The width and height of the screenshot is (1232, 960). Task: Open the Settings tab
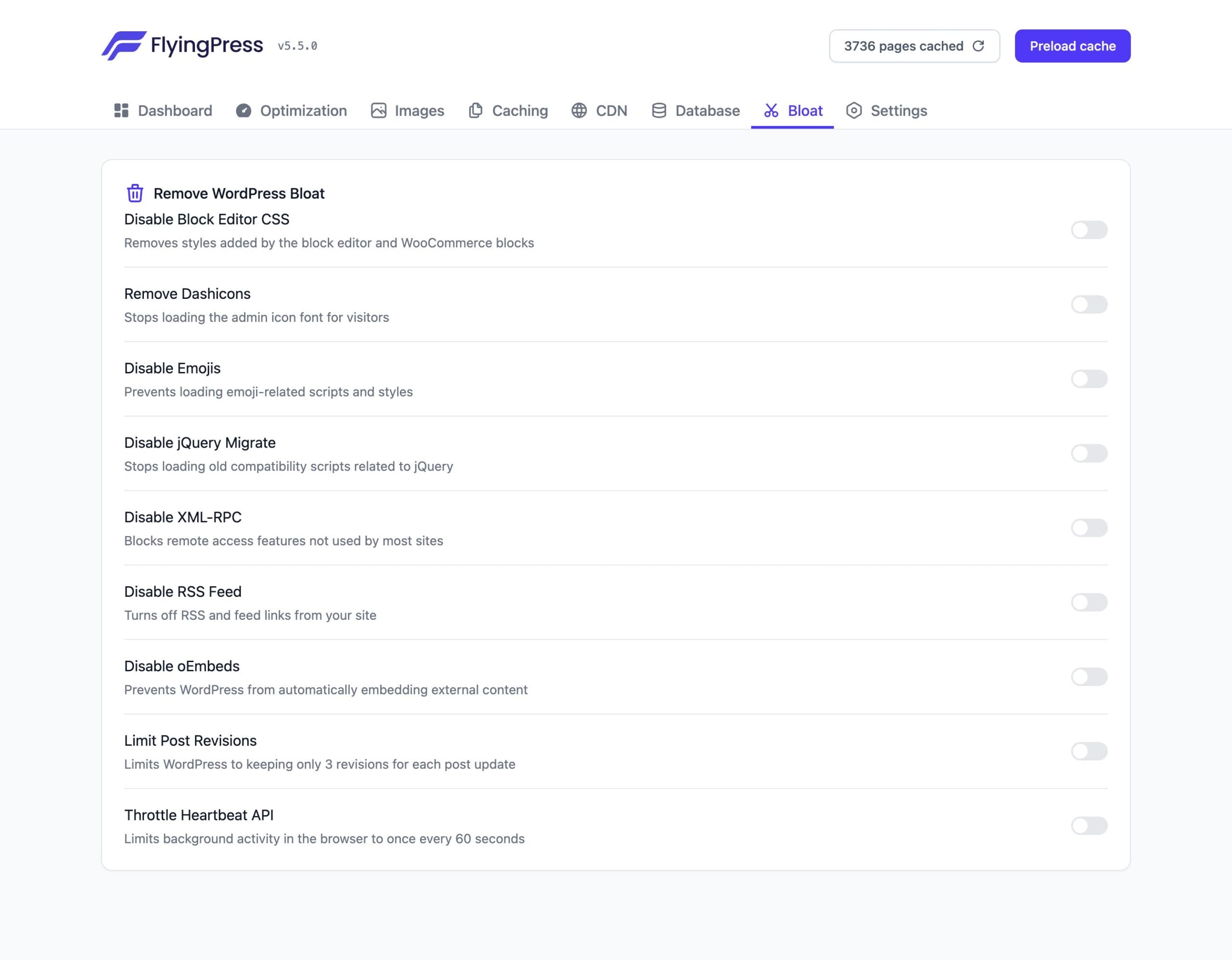[x=887, y=111]
